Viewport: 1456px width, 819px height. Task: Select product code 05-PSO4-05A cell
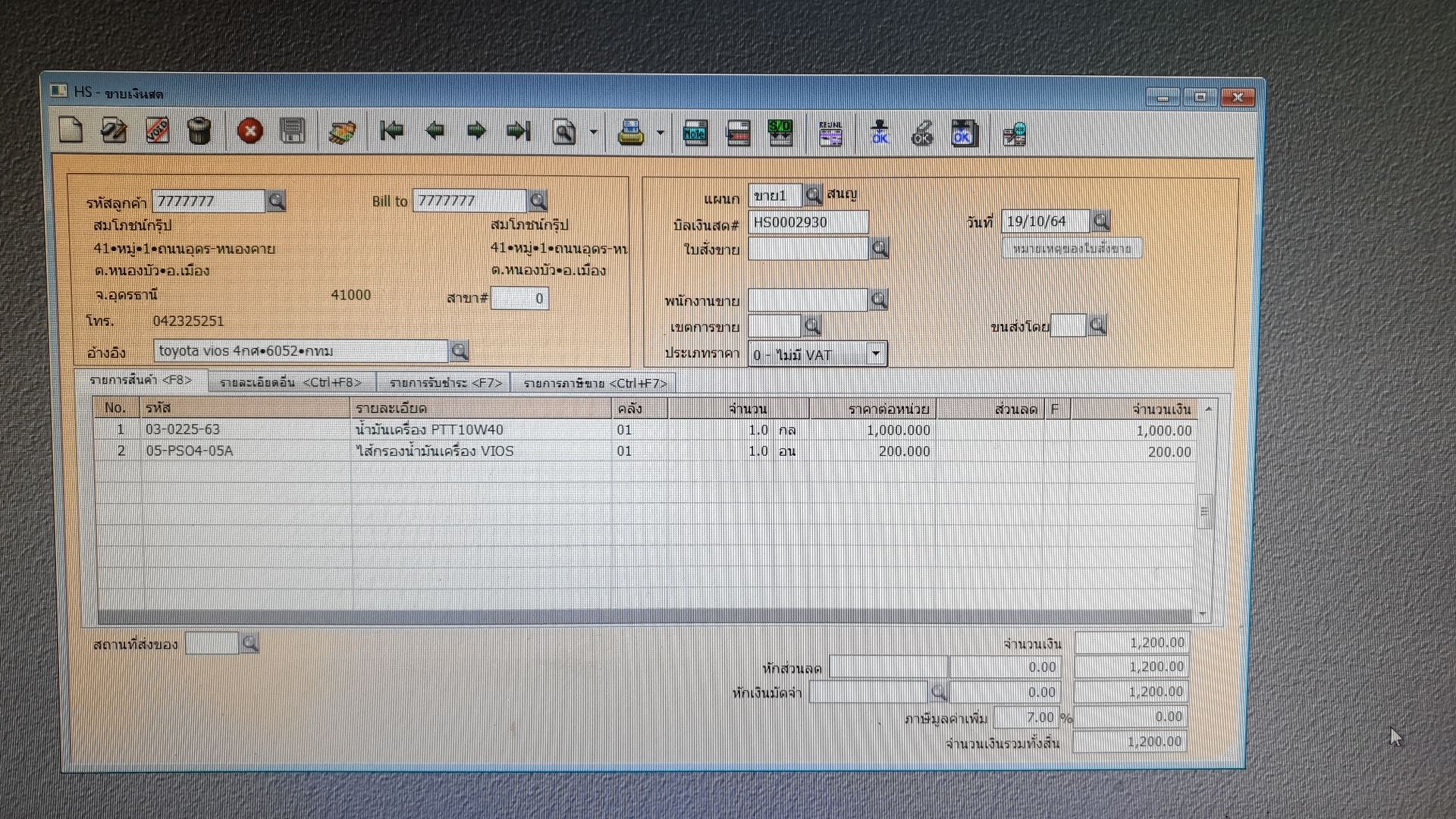pyautogui.click(x=246, y=450)
